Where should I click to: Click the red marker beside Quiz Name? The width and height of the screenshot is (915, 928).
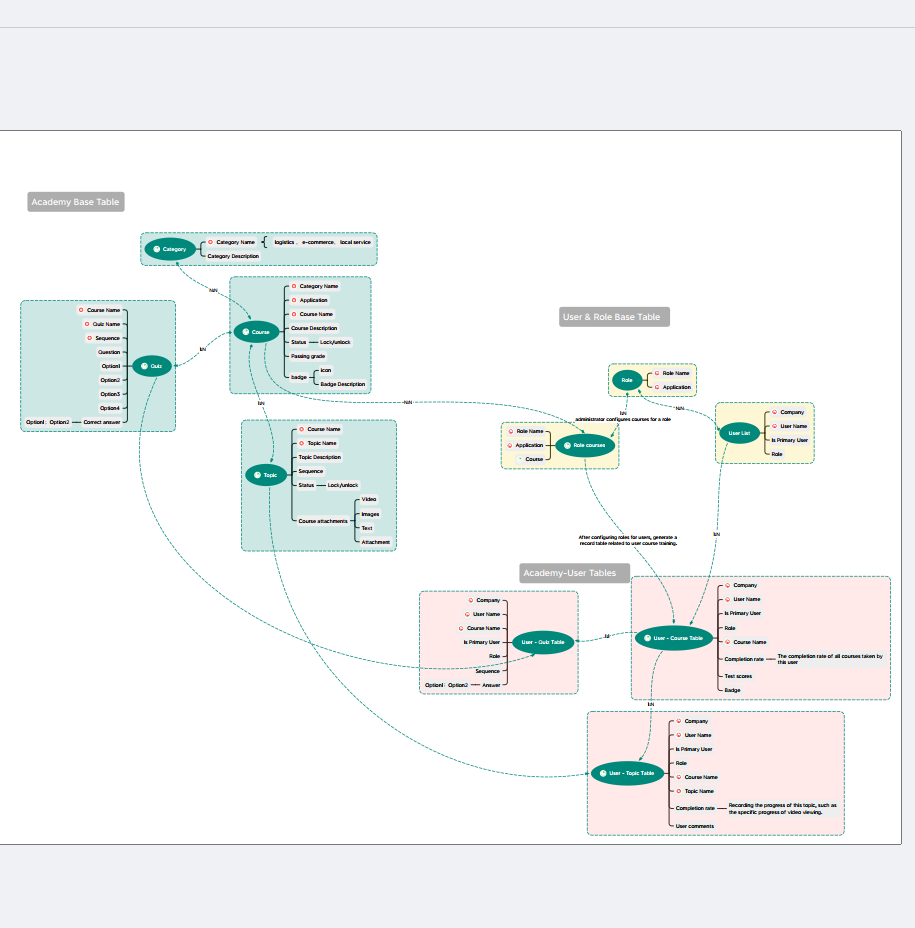(85, 324)
